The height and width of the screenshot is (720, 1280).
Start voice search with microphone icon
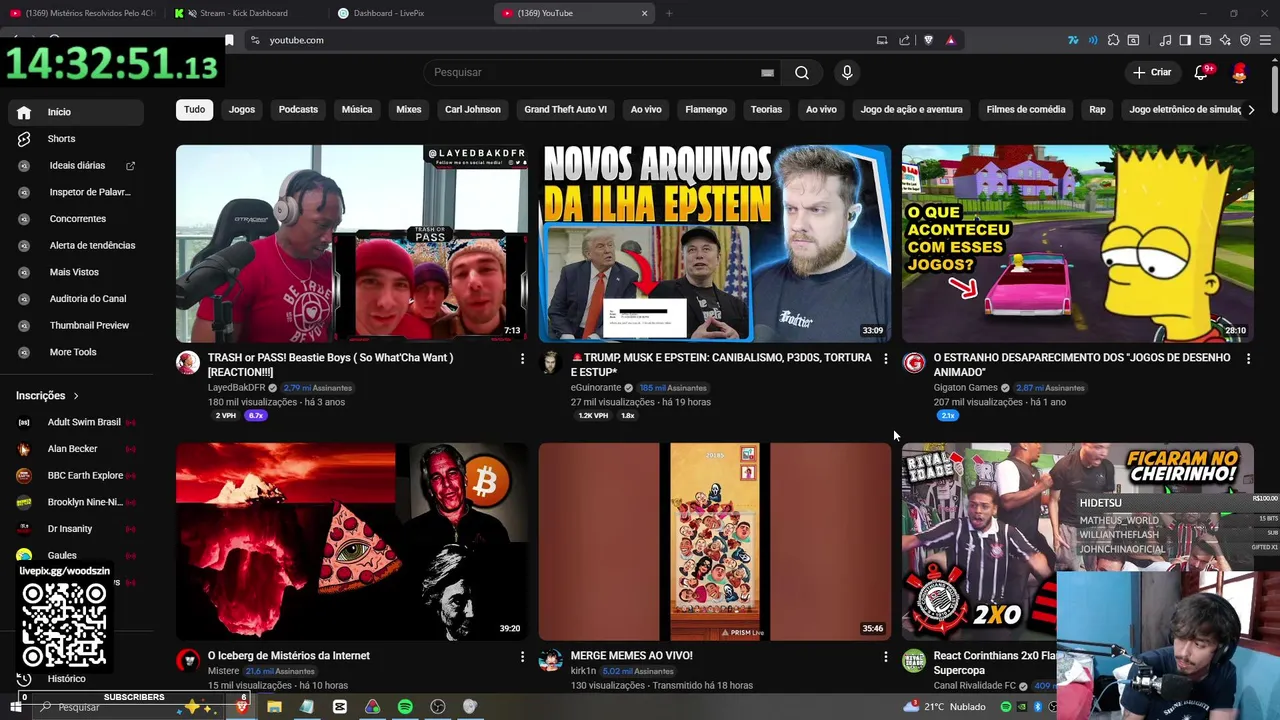847,72
